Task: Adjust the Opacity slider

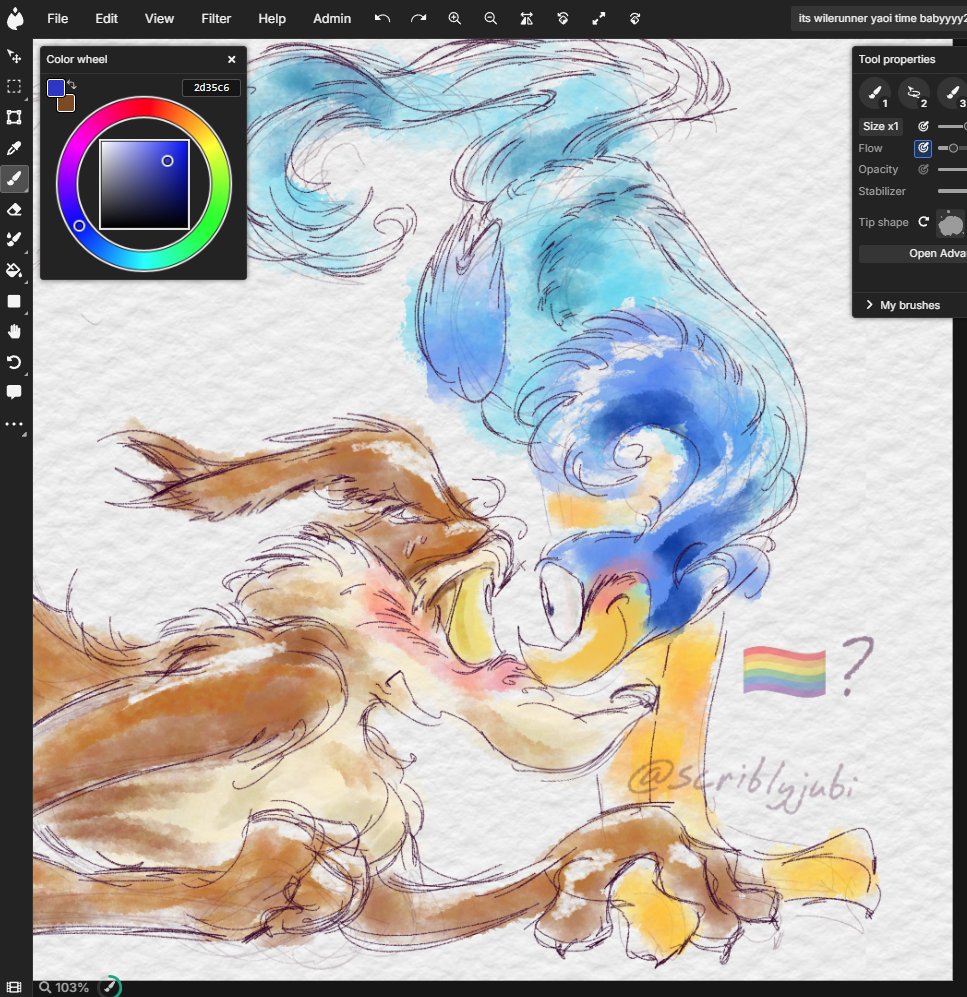Action: point(952,169)
